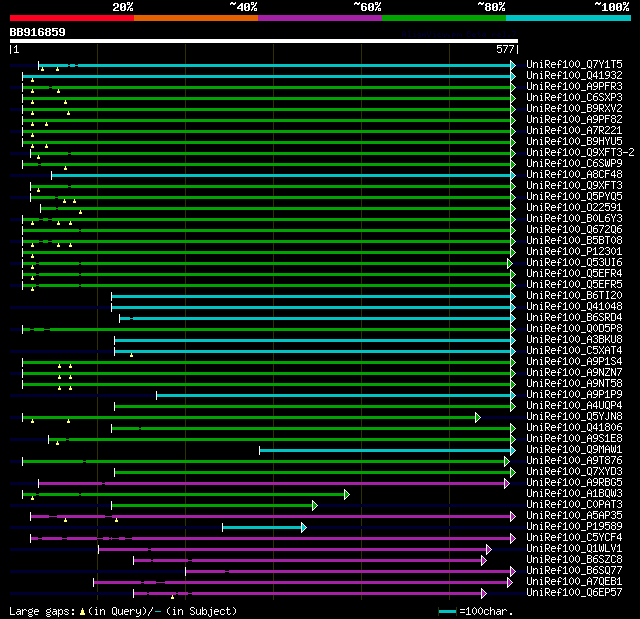Select the UniRef100_C6SXP3 label
Viewport: 640px width, 619px height.
coord(574,98)
